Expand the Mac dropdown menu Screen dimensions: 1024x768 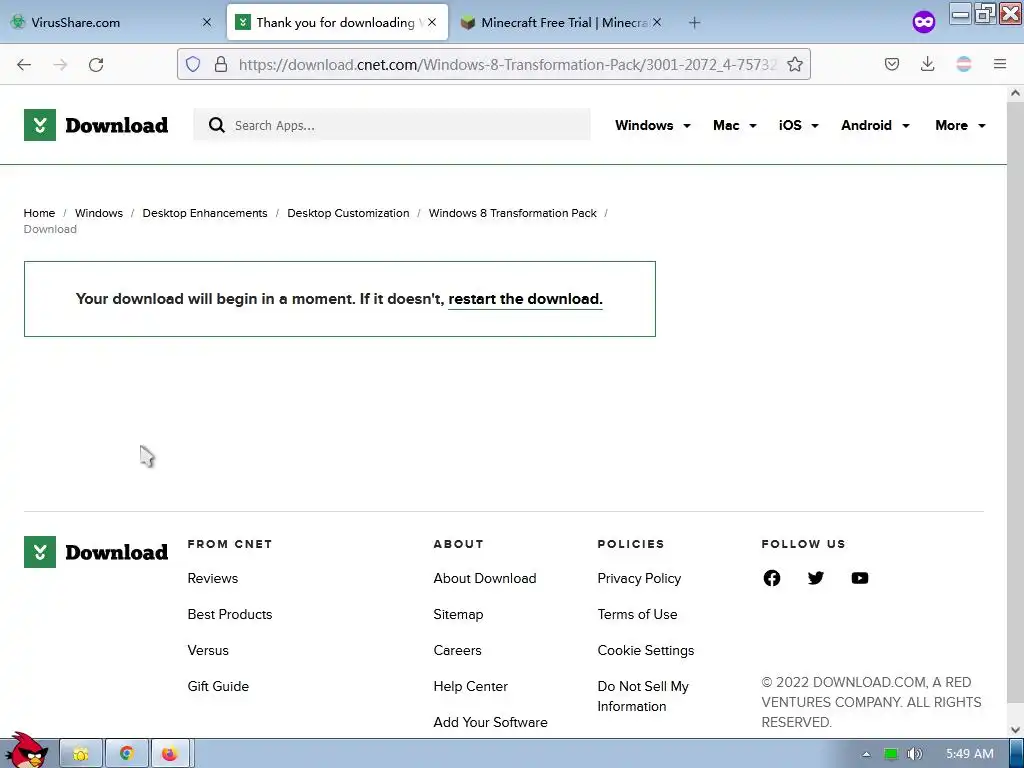(735, 125)
